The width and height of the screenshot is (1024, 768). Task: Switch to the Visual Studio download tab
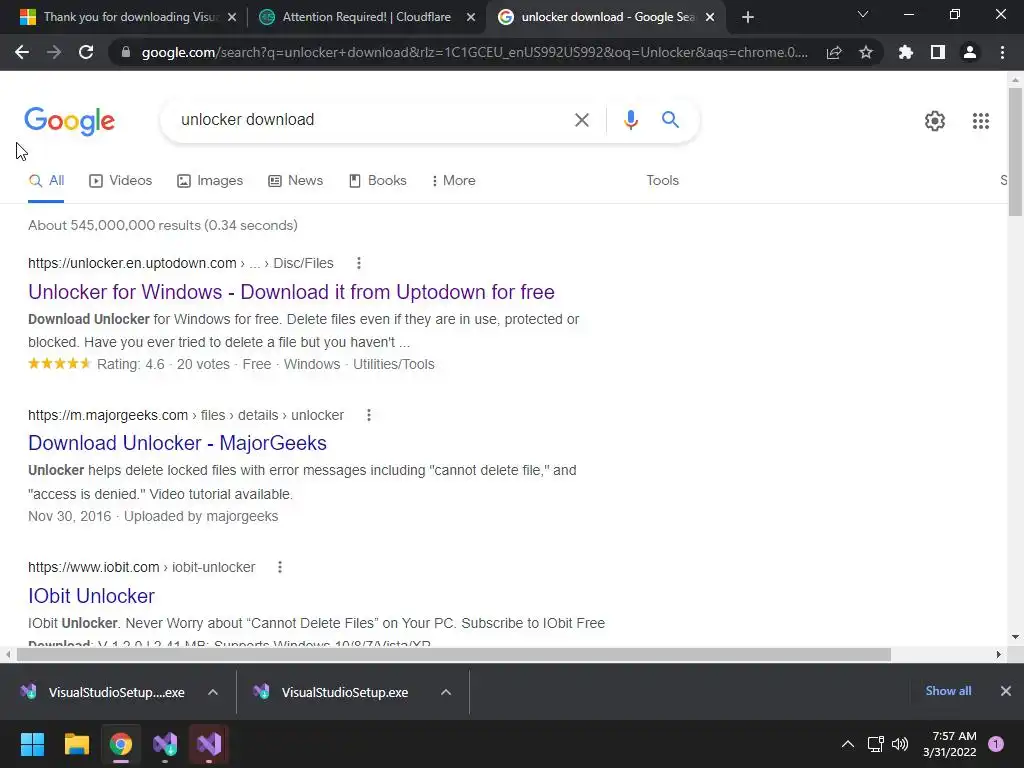pyautogui.click(x=128, y=18)
